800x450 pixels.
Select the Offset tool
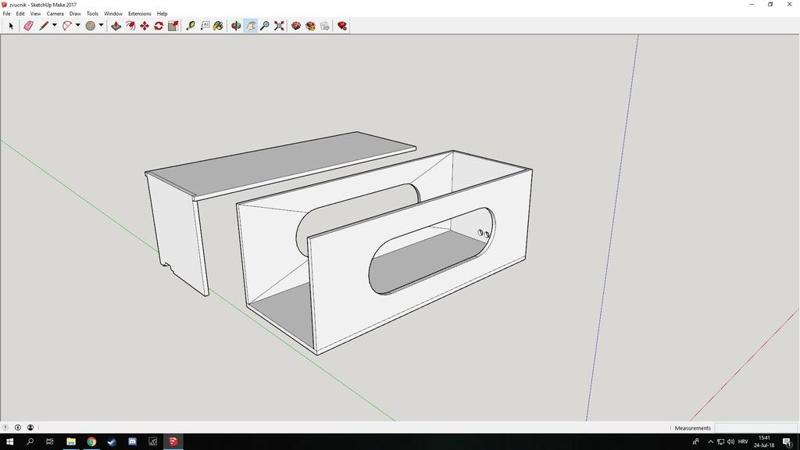coord(131,26)
